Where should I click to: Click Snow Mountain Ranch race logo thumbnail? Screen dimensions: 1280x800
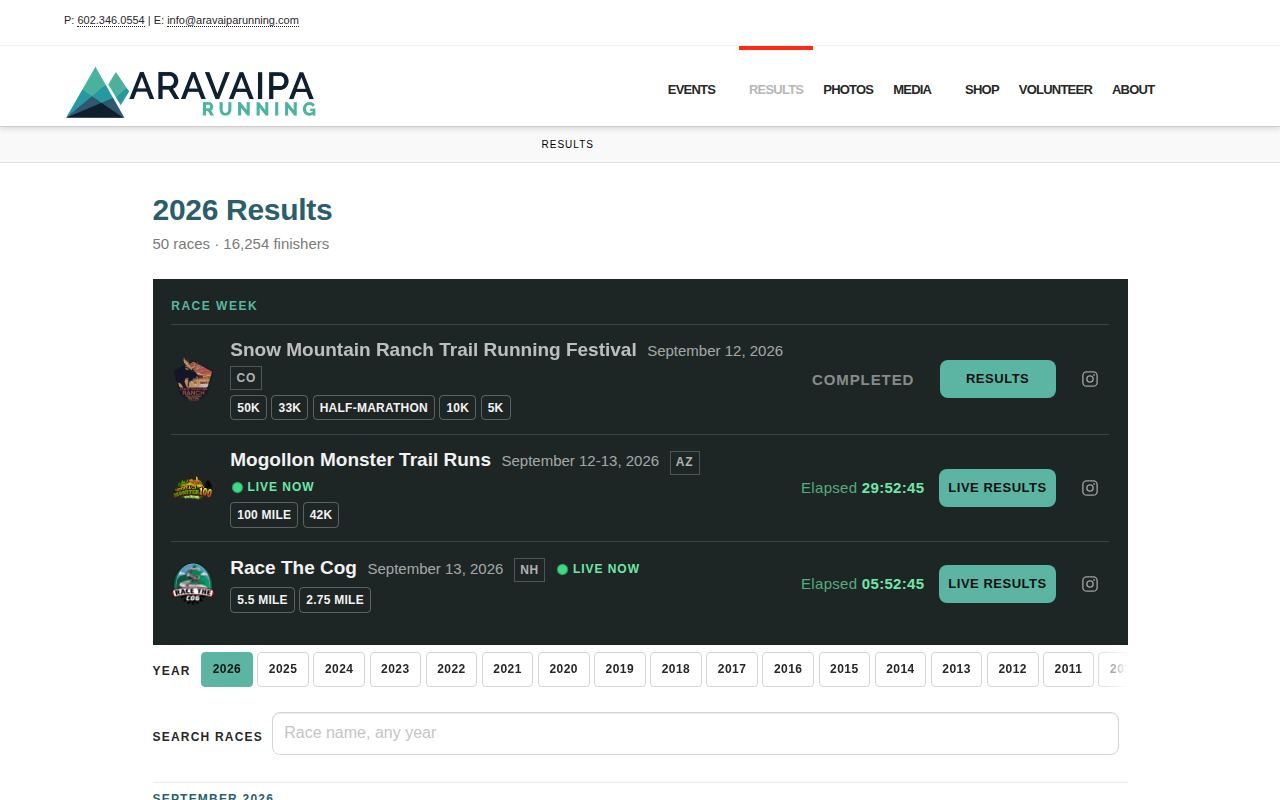click(193, 380)
